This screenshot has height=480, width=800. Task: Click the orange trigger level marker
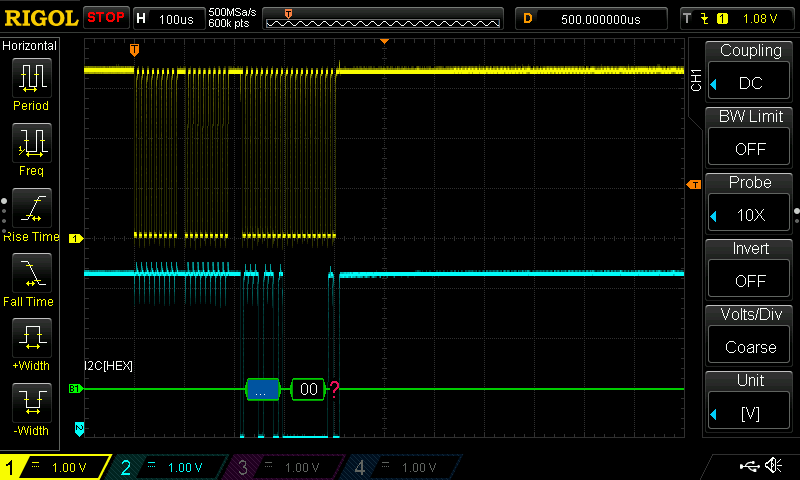(693, 185)
